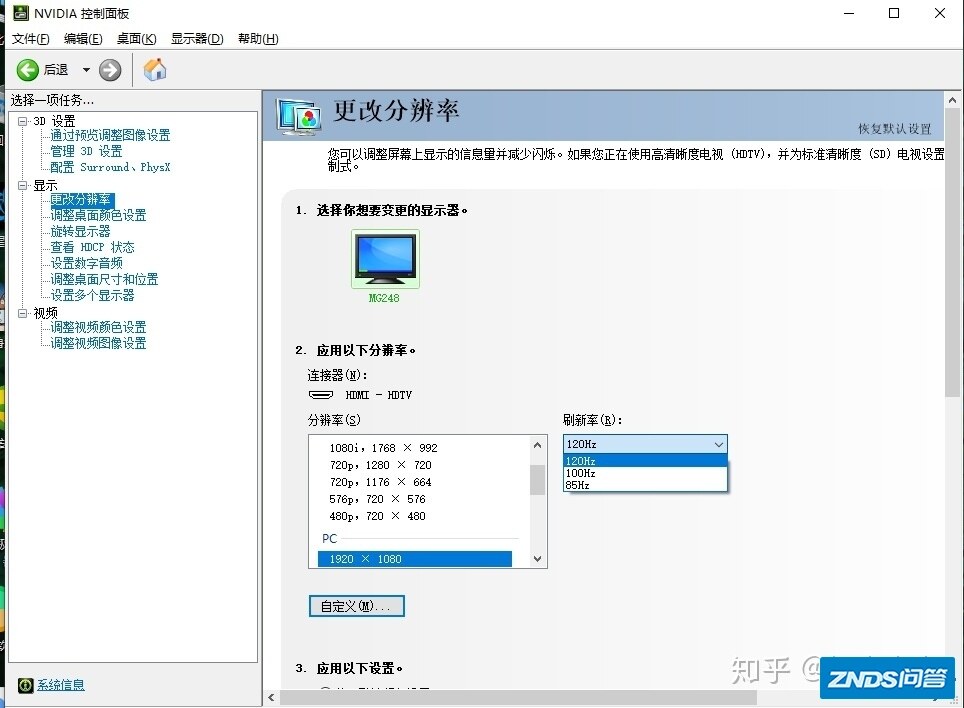Viewport: 964px width, 708px height.
Task: Click the system information icon
Action: 25,685
